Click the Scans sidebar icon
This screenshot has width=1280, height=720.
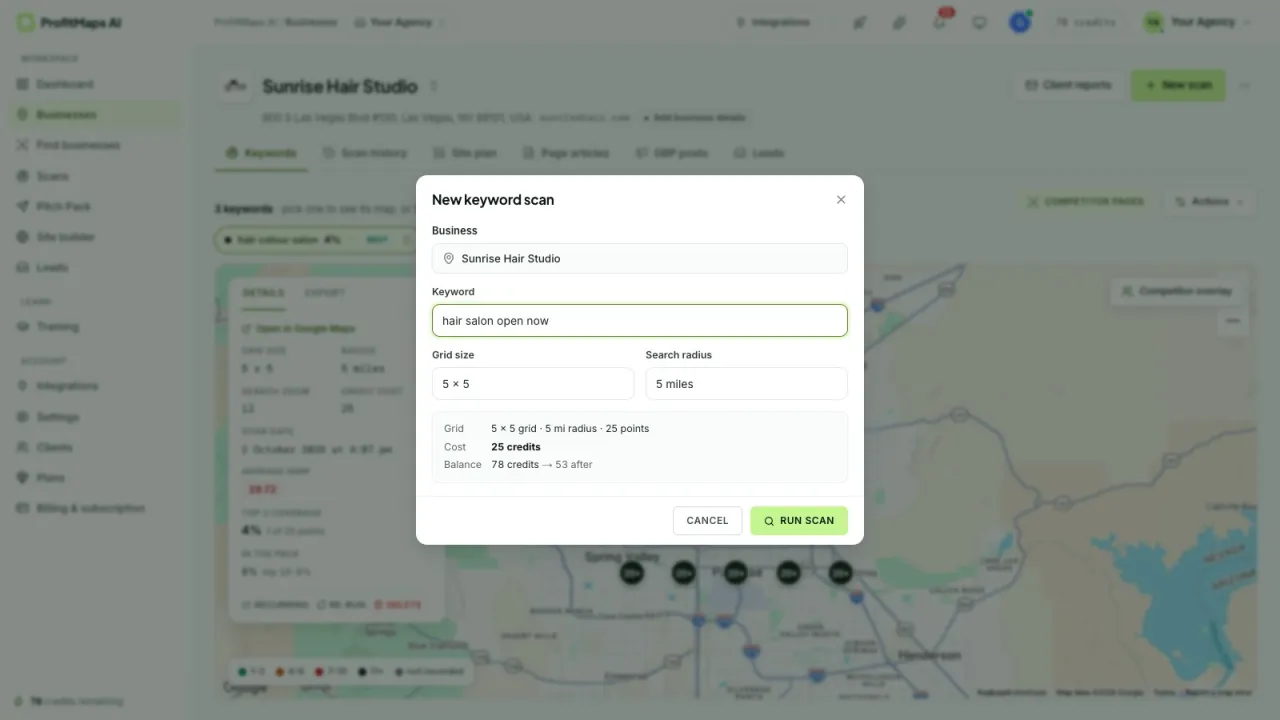[x=23, y=176]
